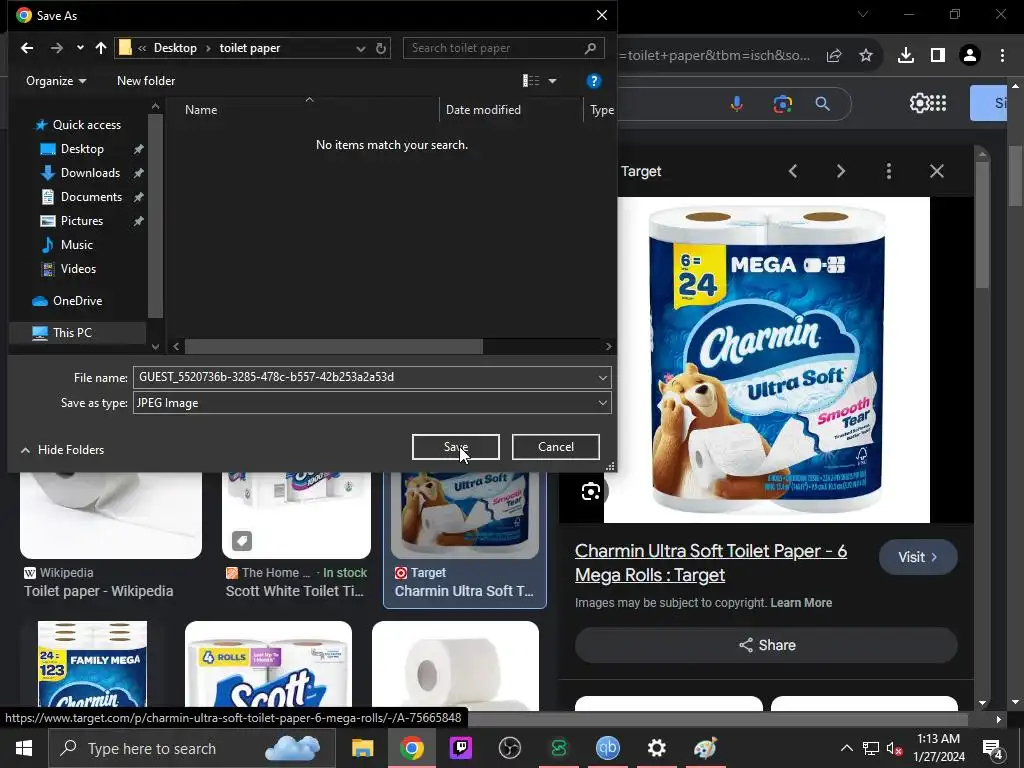The height and width of the screenshot is (768, 1024).
Task: Open Chrome downloads icon
Action: tap(906, 56)
